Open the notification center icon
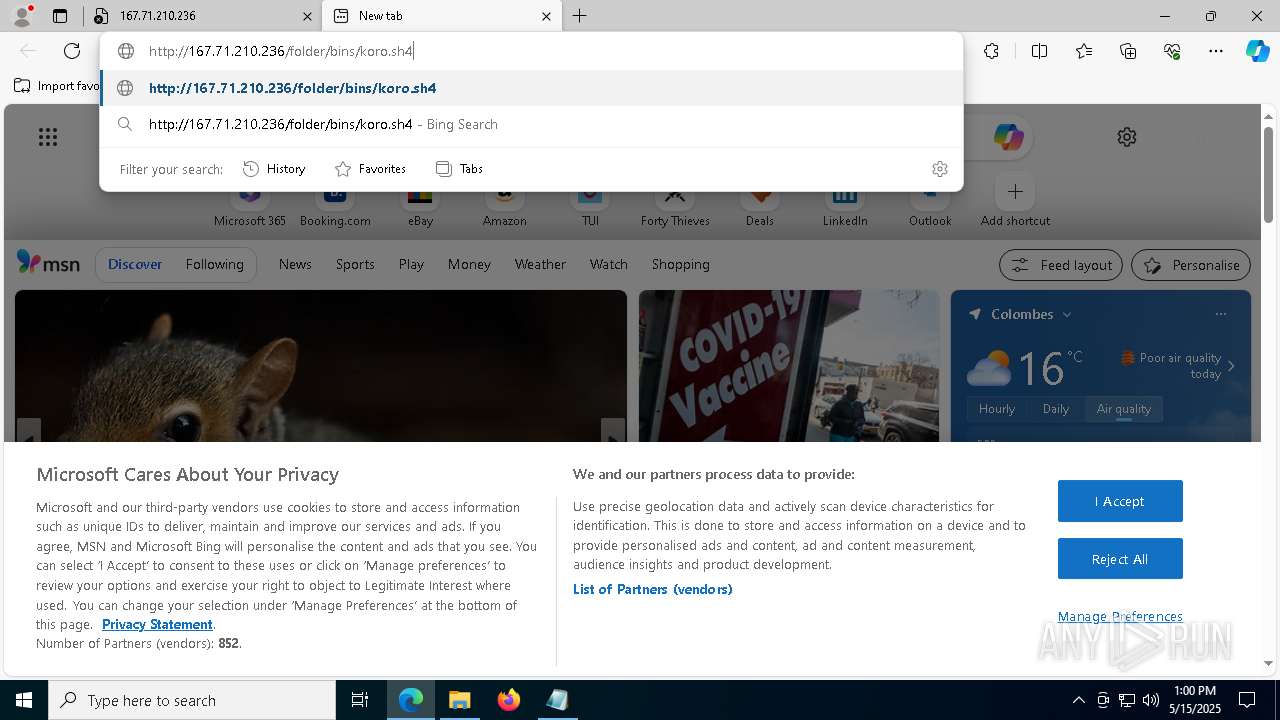Image resolution: width=1280 pixels, height=720 pixels. (1247, 700)
